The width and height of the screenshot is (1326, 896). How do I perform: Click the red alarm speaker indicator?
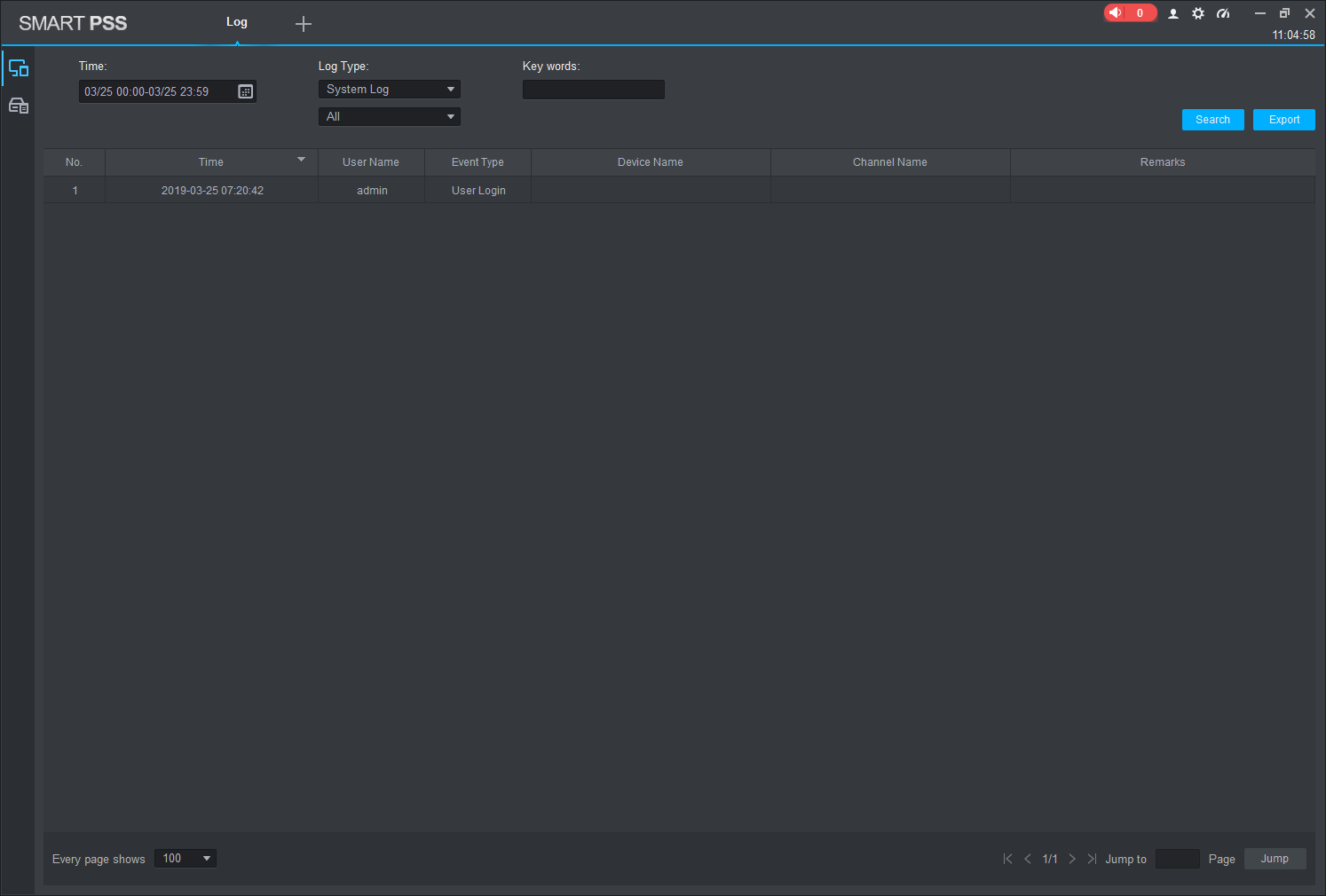point(1130,12)
